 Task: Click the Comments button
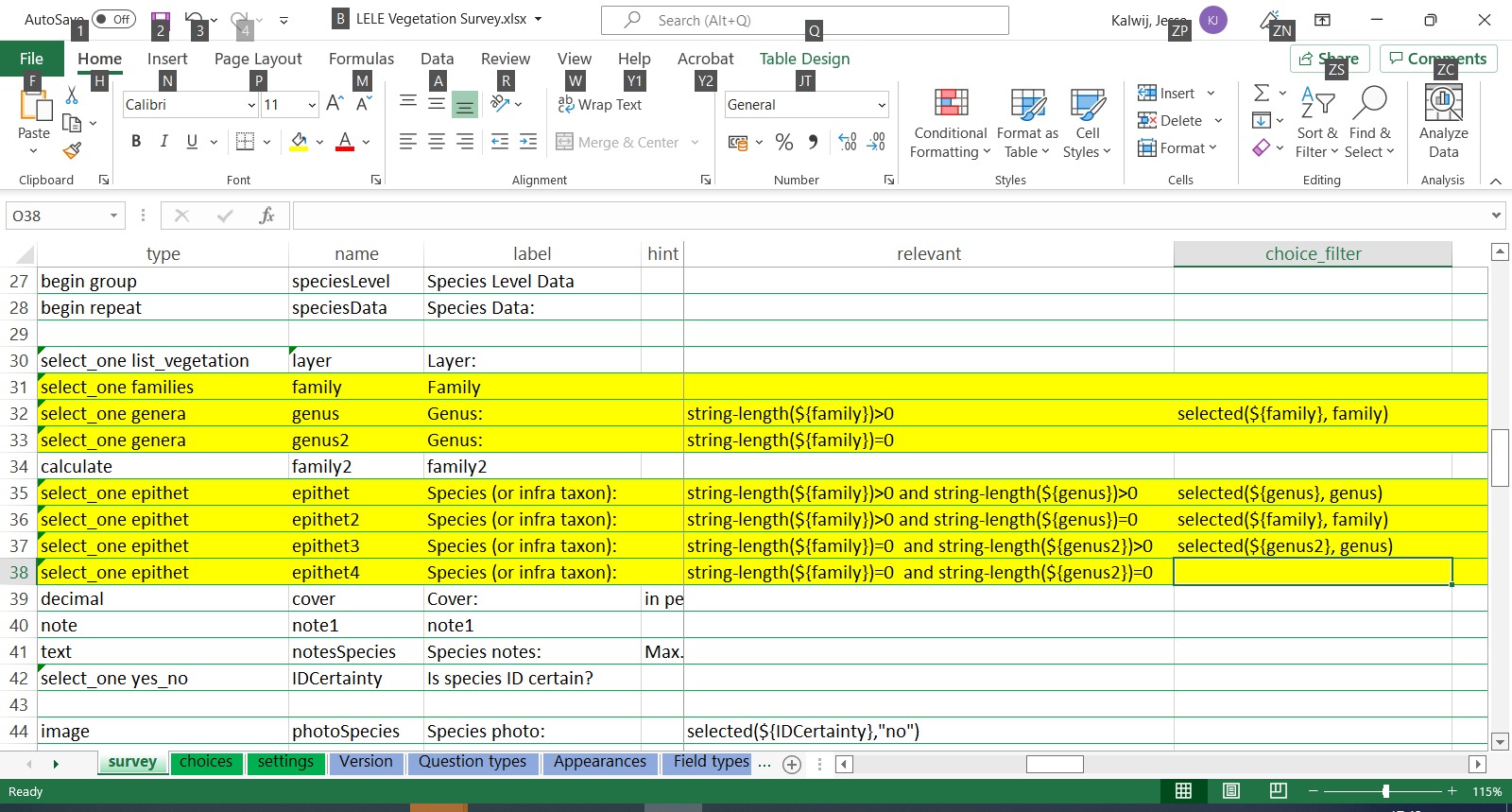tap(1437, 59)
